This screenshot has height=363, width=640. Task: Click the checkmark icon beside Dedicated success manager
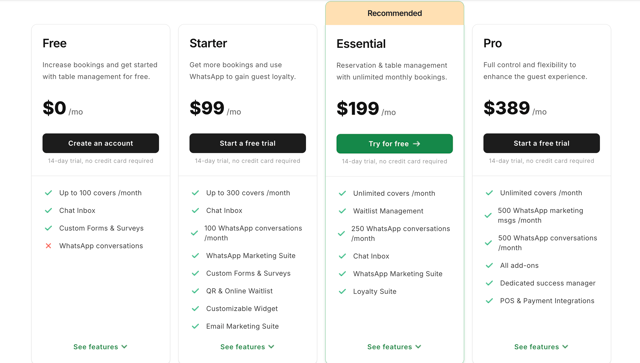tap(489, 283)
